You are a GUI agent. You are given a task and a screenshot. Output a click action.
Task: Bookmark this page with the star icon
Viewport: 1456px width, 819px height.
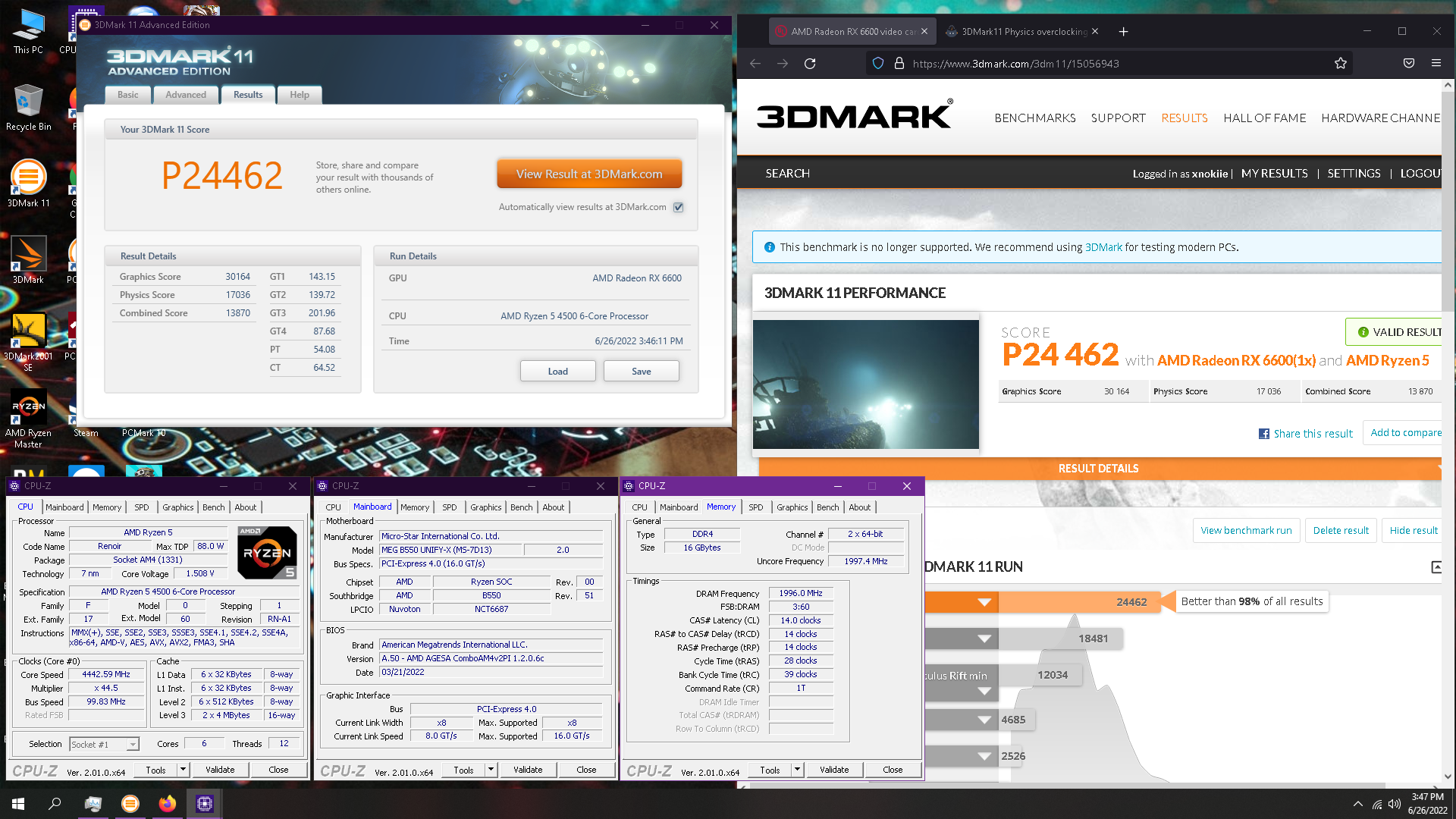(x=1341, y=64)
